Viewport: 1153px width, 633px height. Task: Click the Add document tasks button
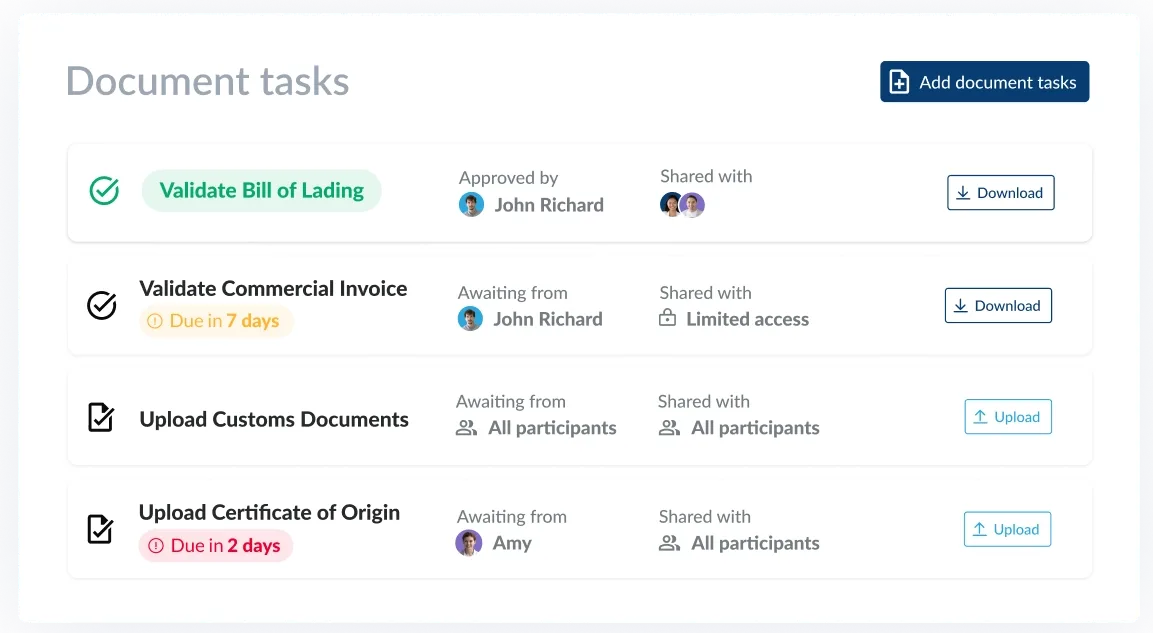pos(985,82)
